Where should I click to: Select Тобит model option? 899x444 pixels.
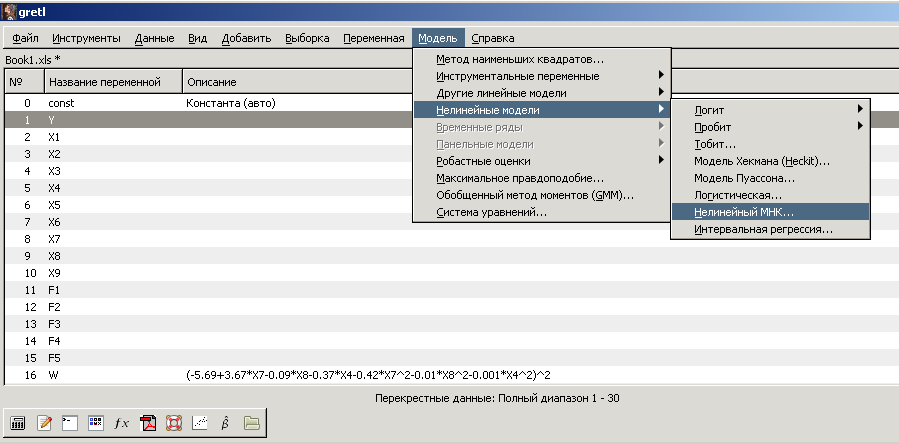click(x=771, y=145)
